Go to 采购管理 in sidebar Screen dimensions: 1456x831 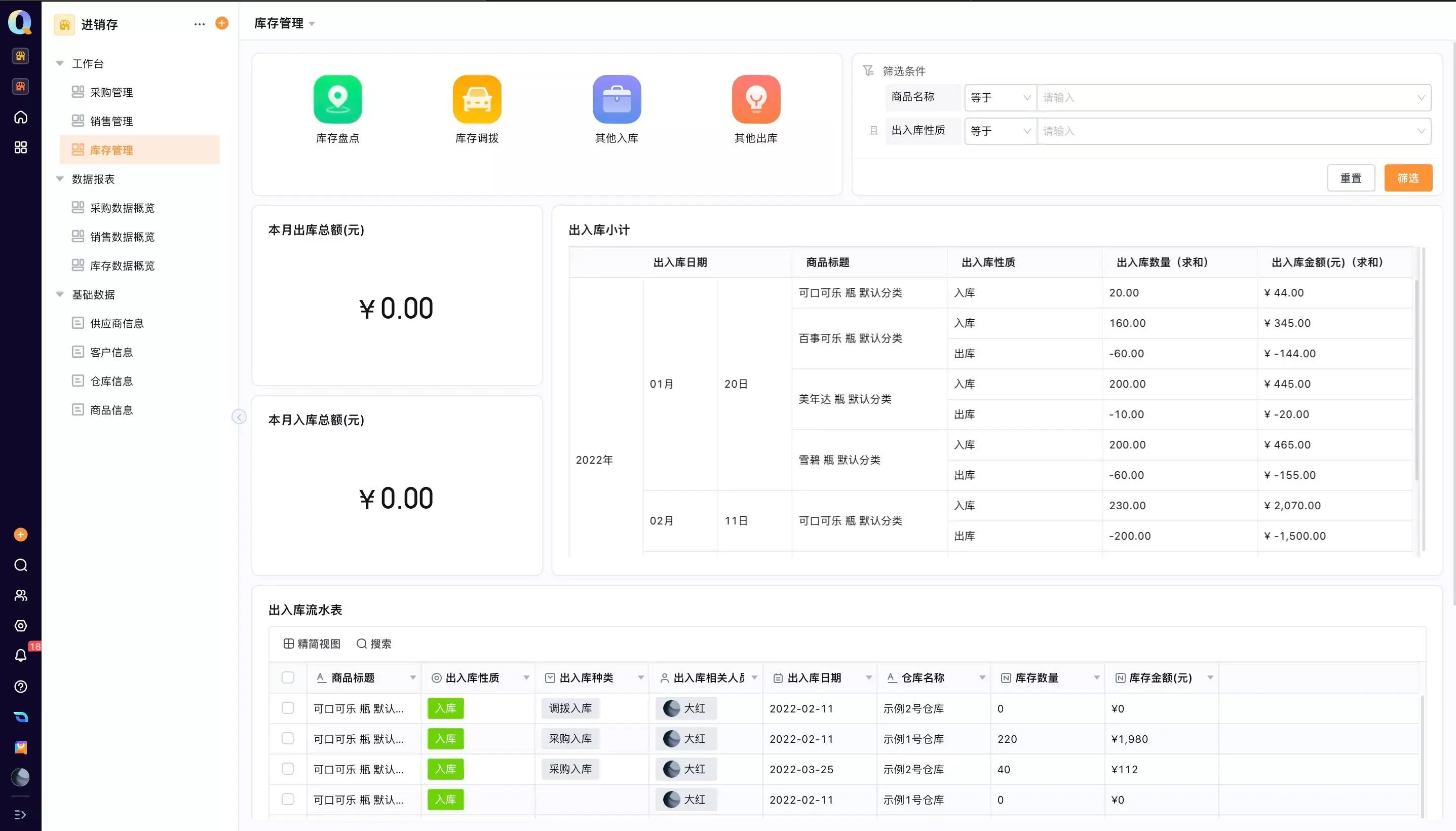(111, 92)
